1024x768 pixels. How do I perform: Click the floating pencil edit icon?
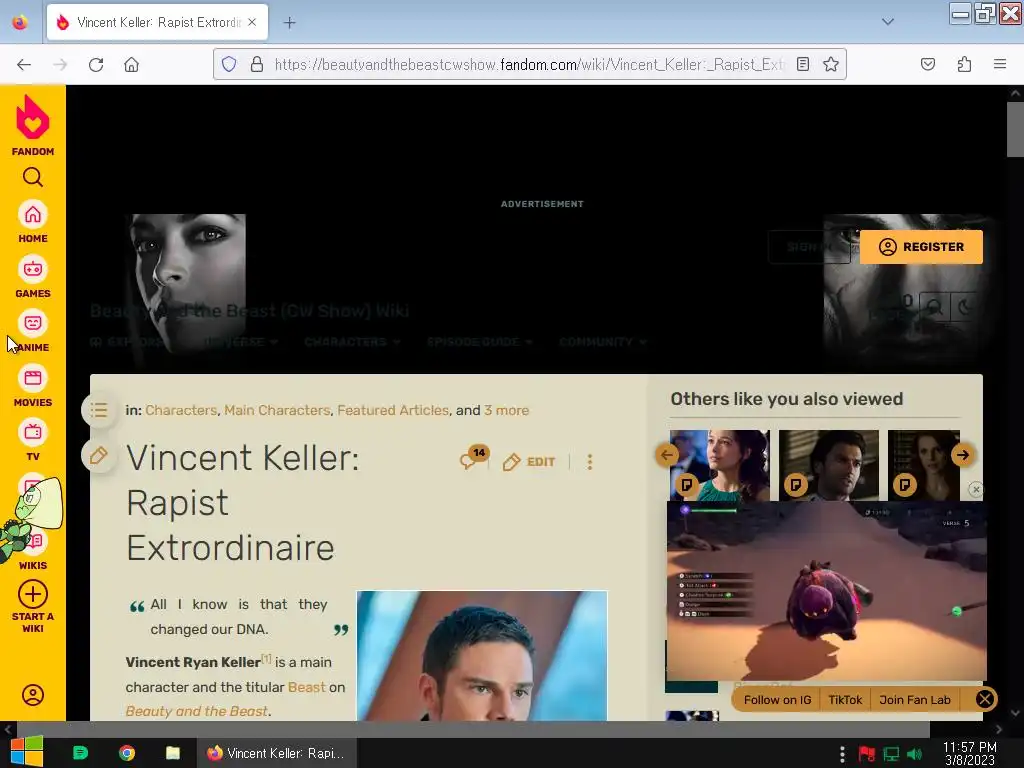pos(99,455)
